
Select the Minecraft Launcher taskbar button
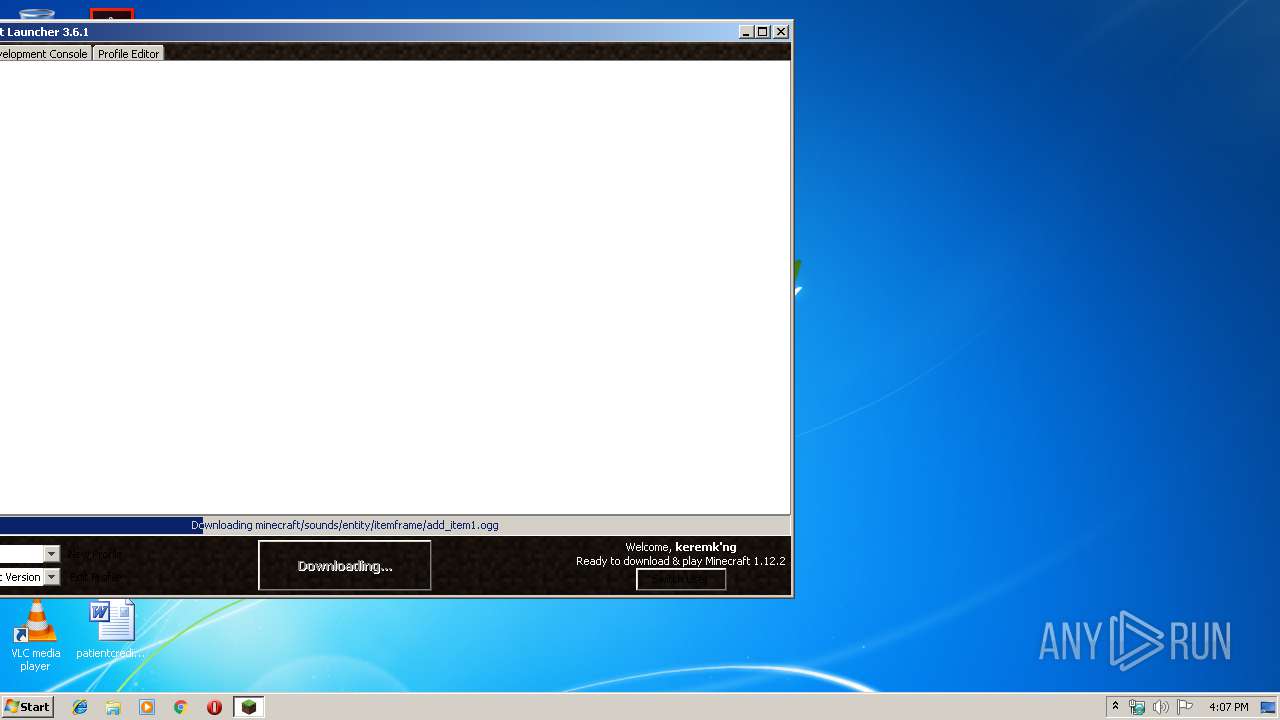tap(248, 707)
